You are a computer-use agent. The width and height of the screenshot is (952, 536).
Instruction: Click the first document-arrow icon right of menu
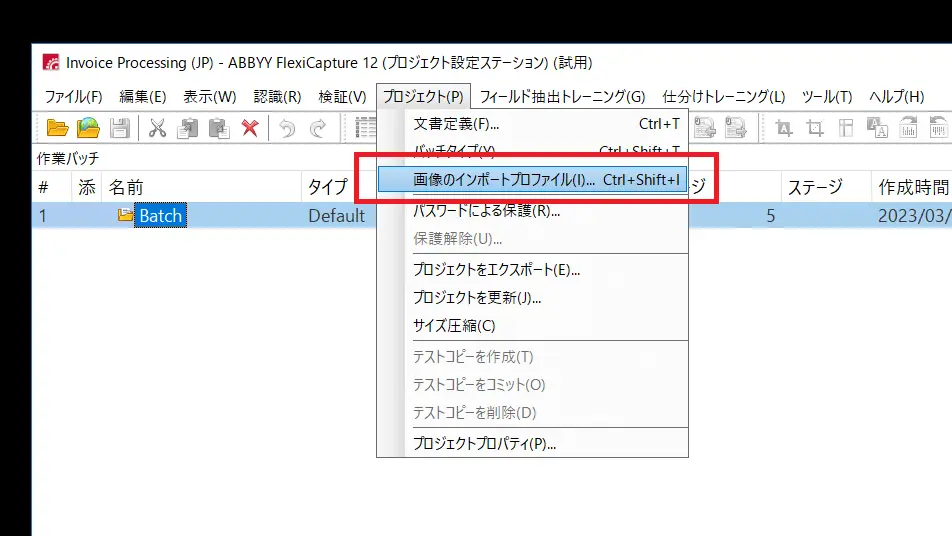[x=704, y=128]
